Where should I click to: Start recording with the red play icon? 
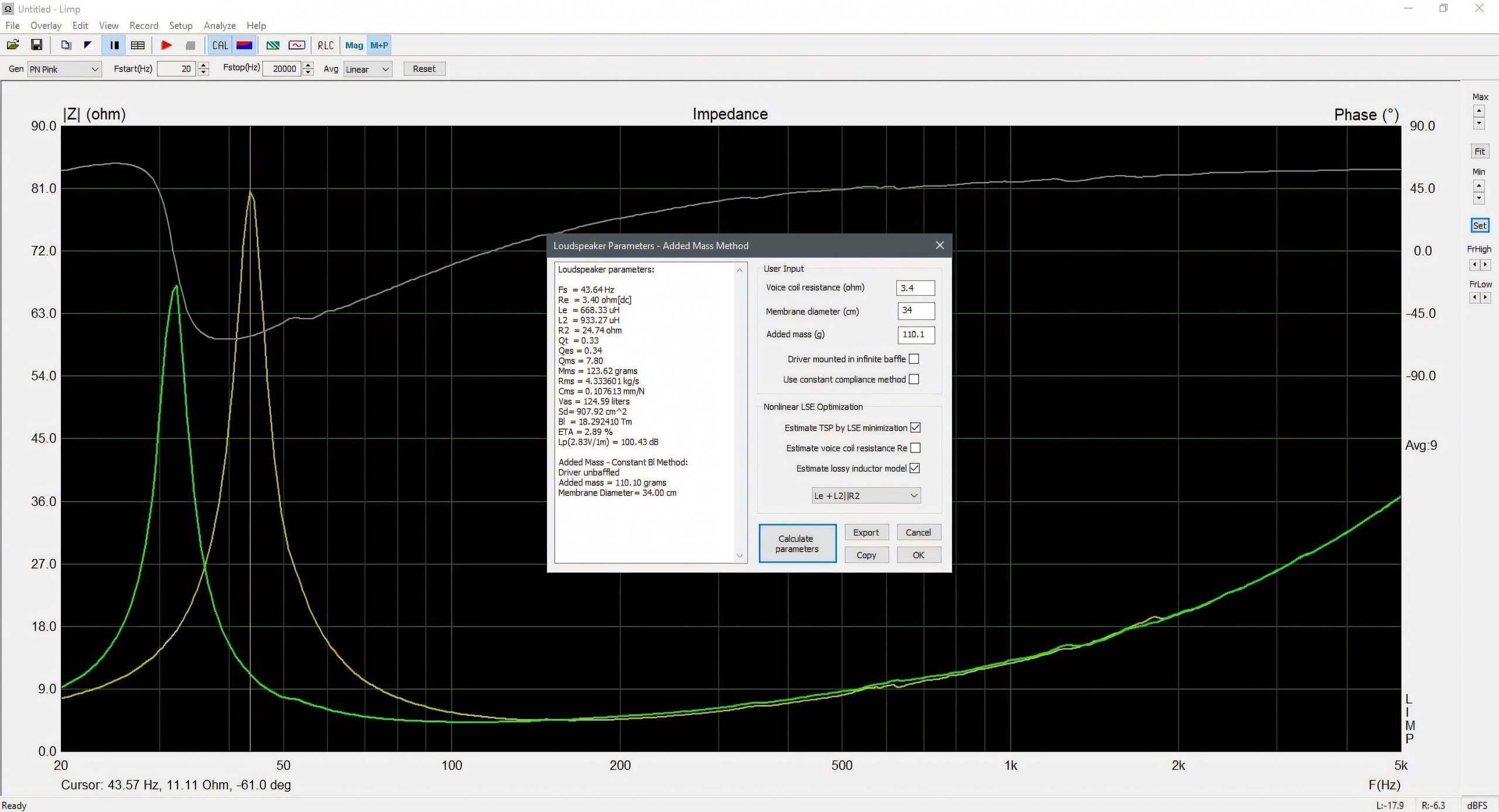(166, 45)
